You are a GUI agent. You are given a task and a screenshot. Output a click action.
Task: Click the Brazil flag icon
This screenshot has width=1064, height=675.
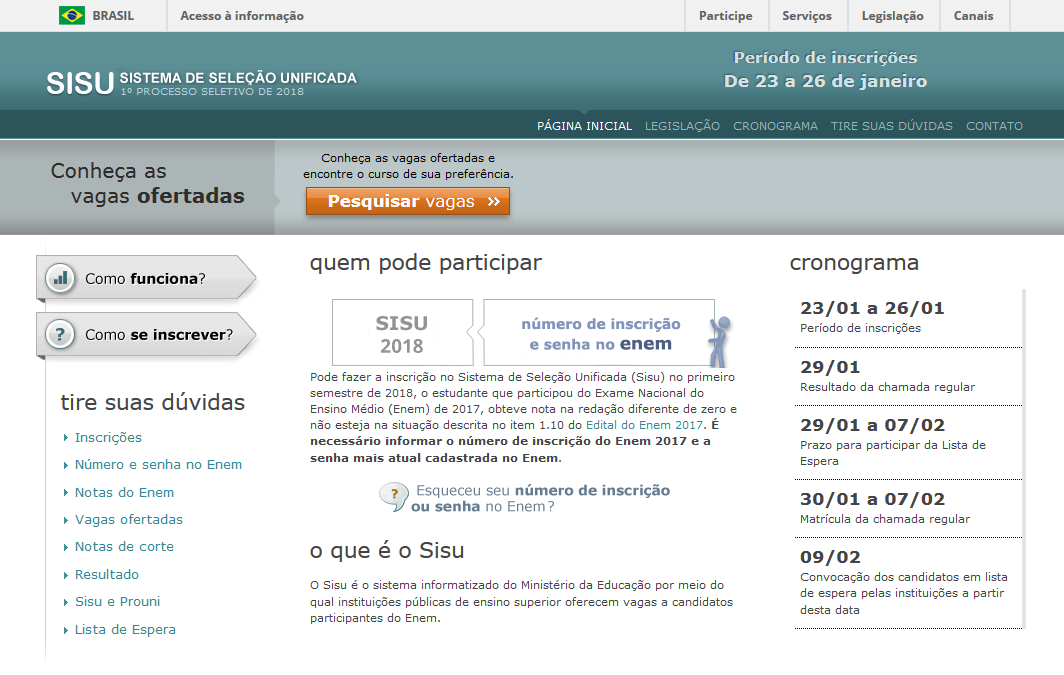[72, 15]
